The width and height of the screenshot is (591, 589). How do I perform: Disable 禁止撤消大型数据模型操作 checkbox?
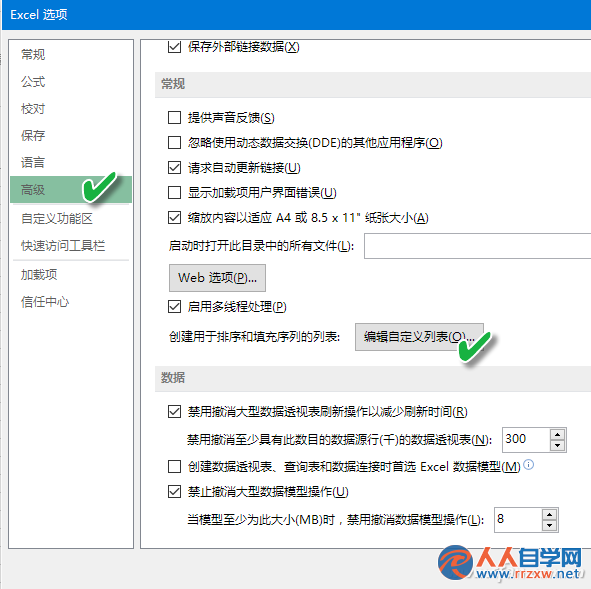point(174,491)
